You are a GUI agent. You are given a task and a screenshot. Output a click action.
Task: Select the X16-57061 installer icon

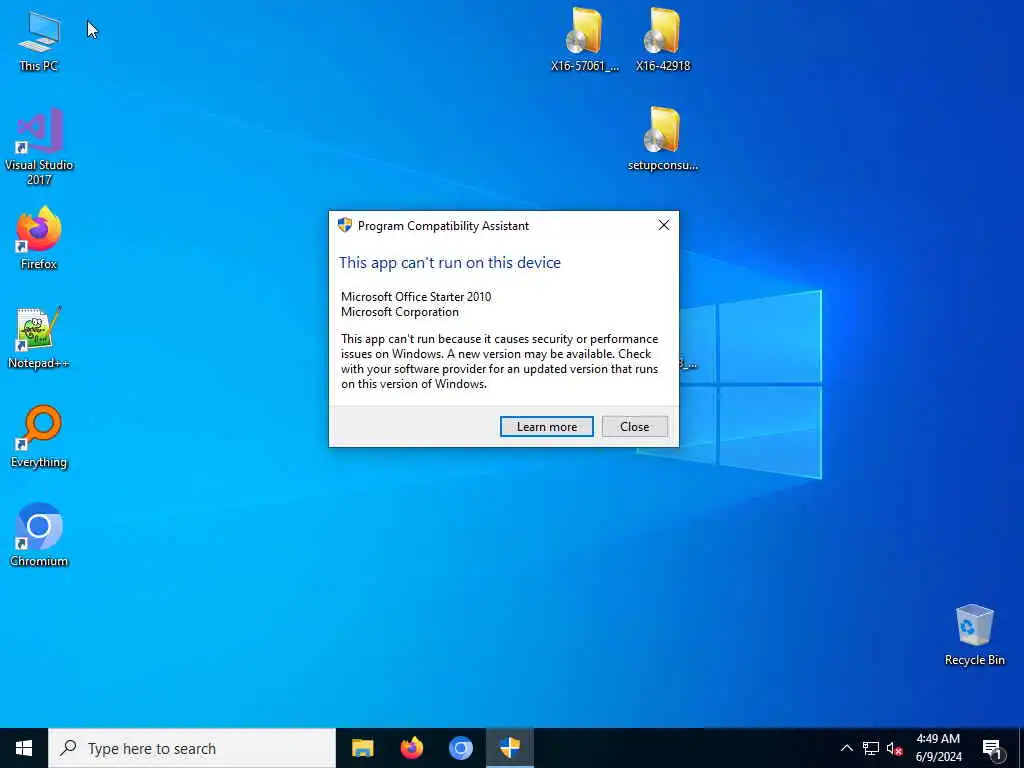click(x=584, y=39)
